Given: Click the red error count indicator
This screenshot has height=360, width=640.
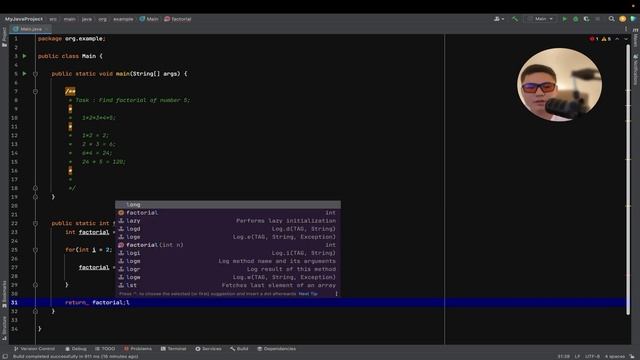Looking at the screenshot, I should coord(594,39).
